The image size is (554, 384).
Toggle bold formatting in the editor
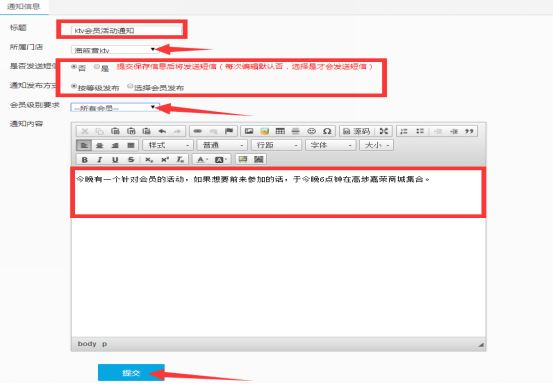(84, 160)
